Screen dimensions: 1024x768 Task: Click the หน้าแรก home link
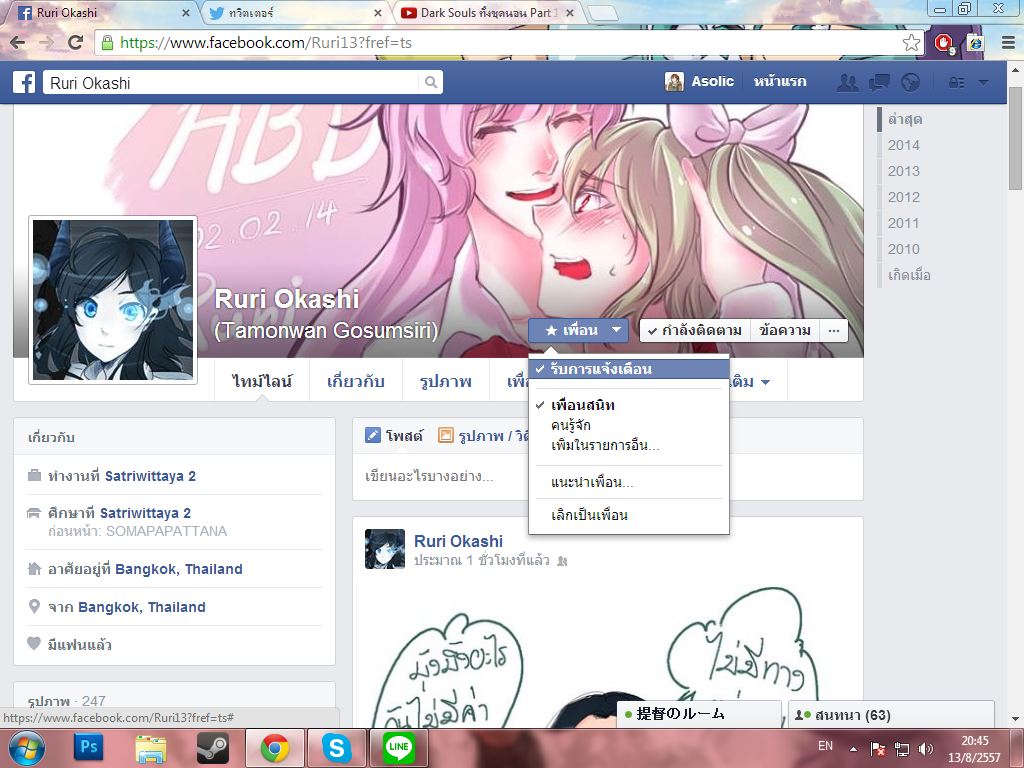(x=780, y=82)
